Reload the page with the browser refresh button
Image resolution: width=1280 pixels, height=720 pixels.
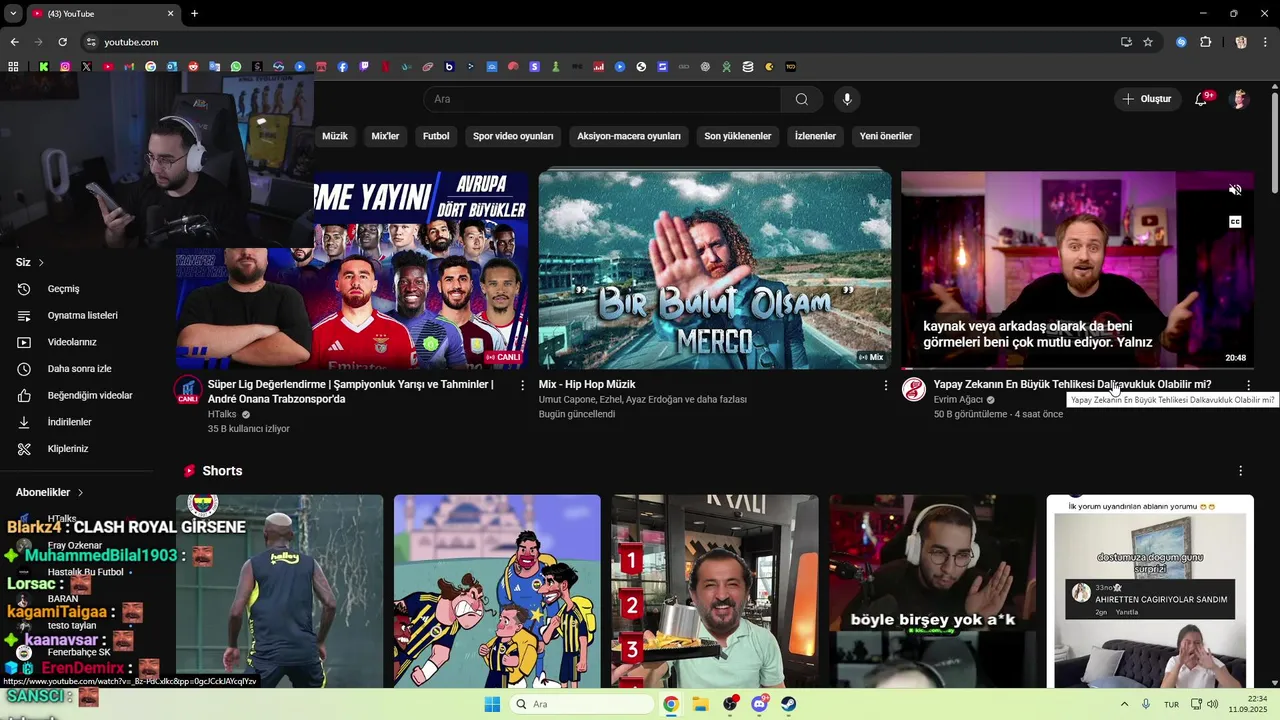pos(63,42)
